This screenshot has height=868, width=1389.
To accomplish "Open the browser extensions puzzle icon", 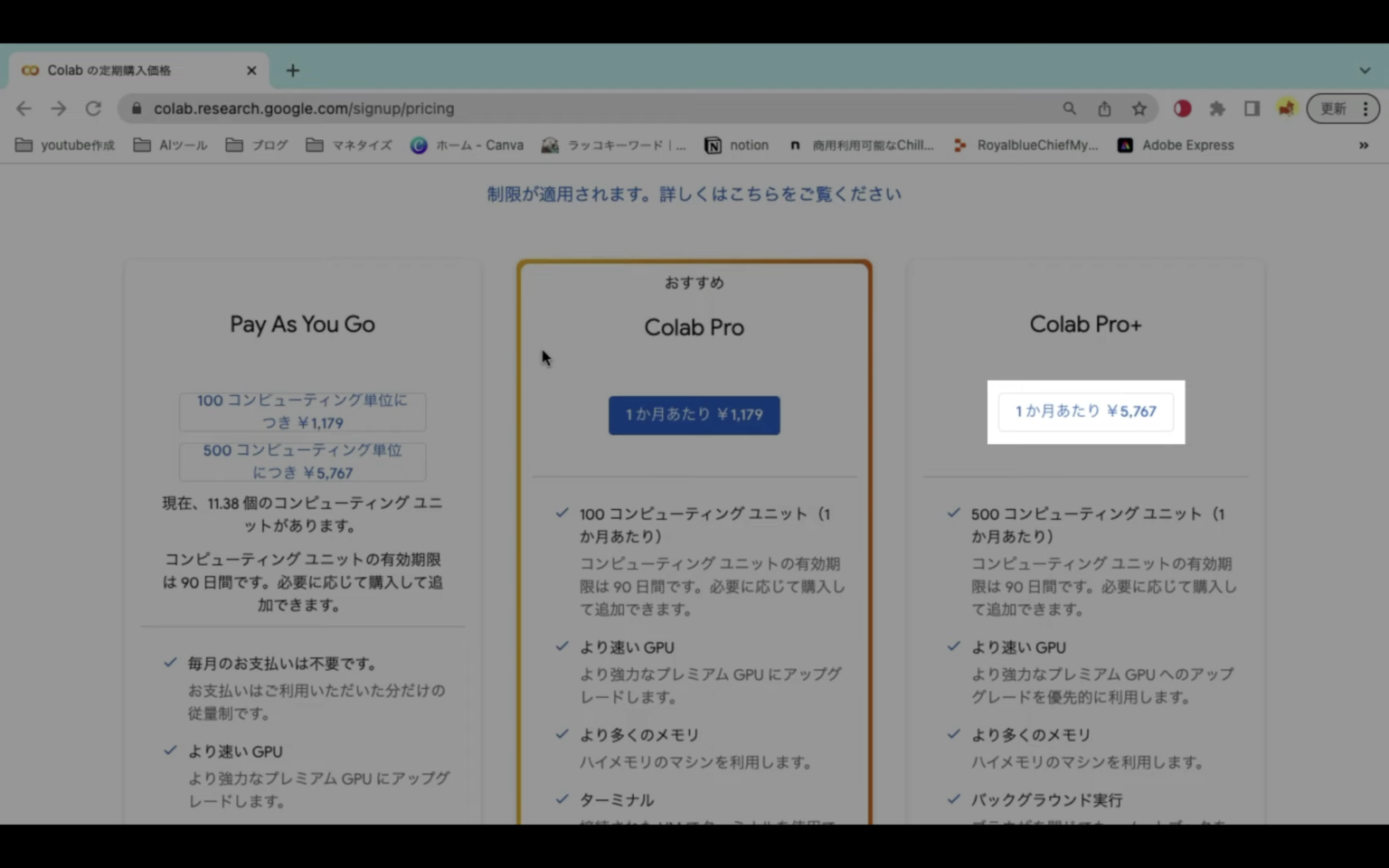I will tap(1217, 108).
